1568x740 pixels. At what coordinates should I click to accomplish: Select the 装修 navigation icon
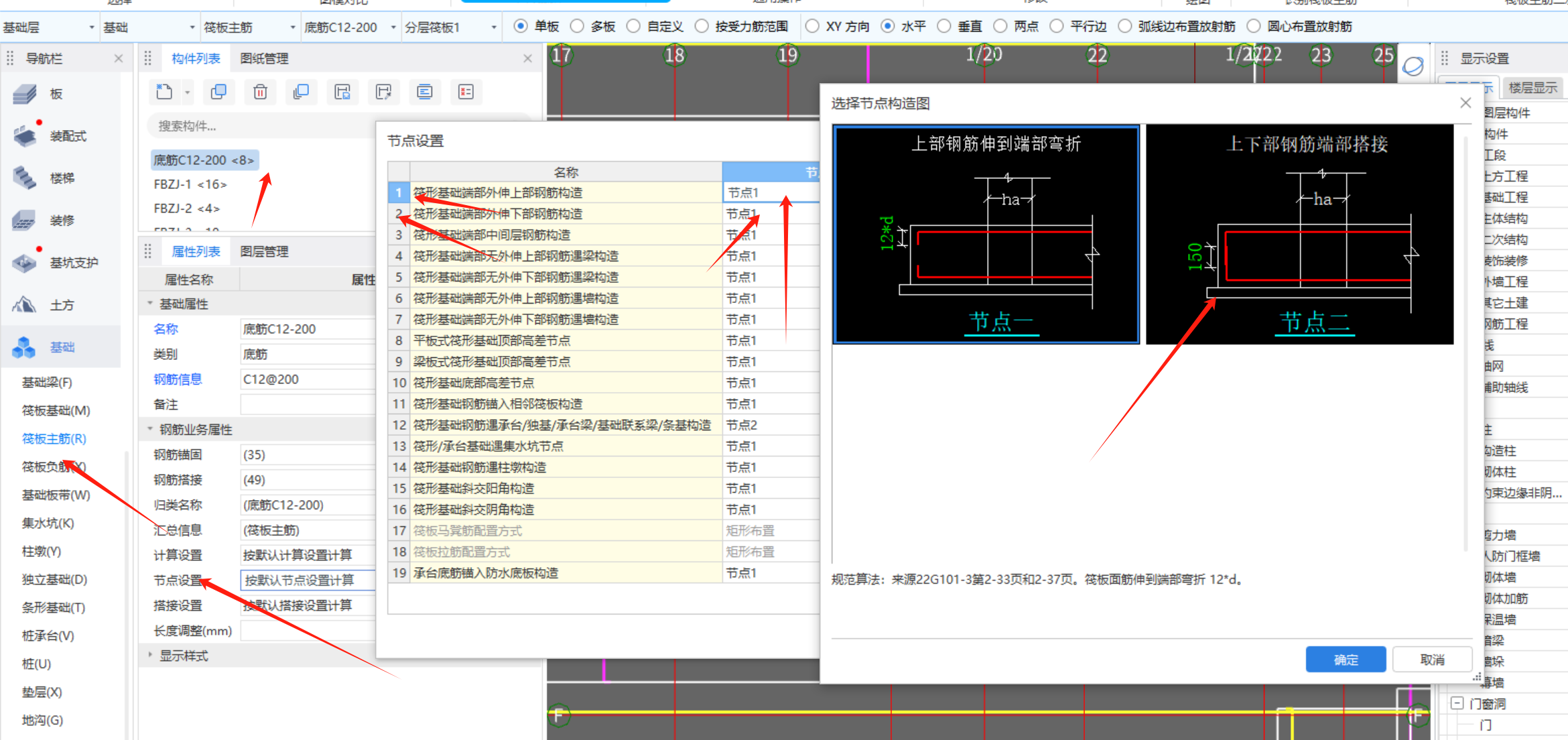coord(25,220)
